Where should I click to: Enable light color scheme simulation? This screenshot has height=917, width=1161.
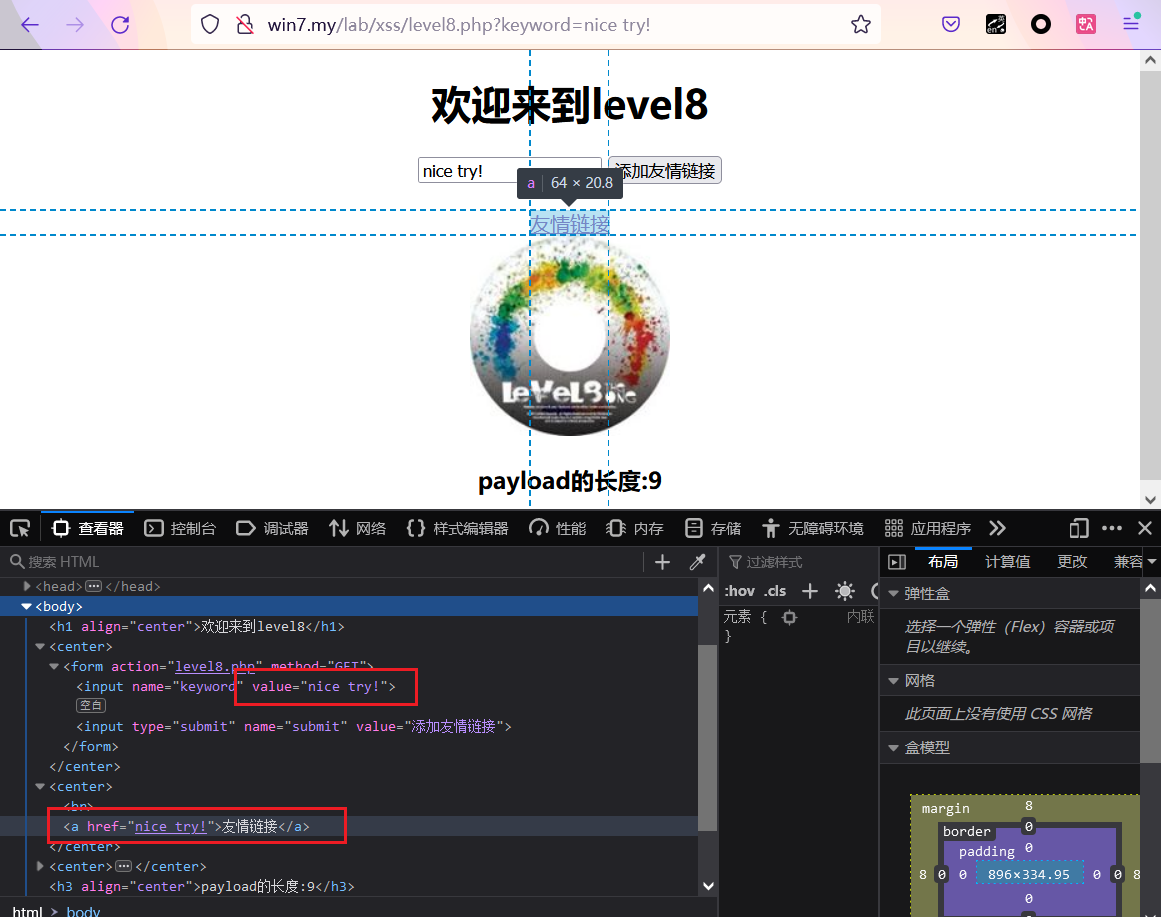[x=845, y=590]
